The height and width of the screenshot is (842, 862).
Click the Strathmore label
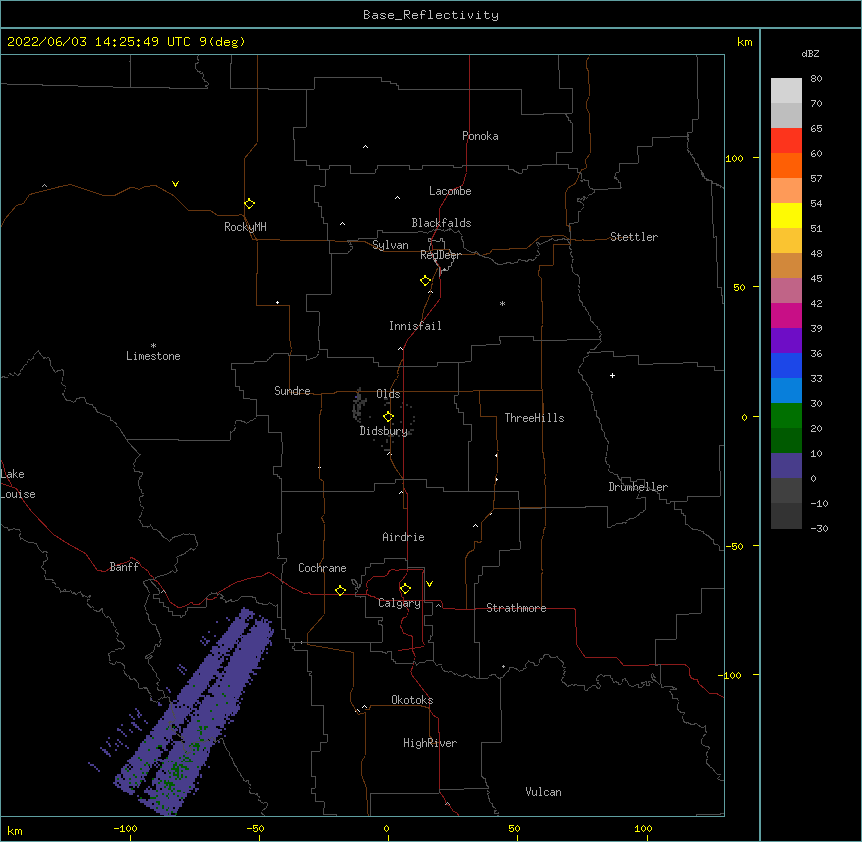coord(516,608)
